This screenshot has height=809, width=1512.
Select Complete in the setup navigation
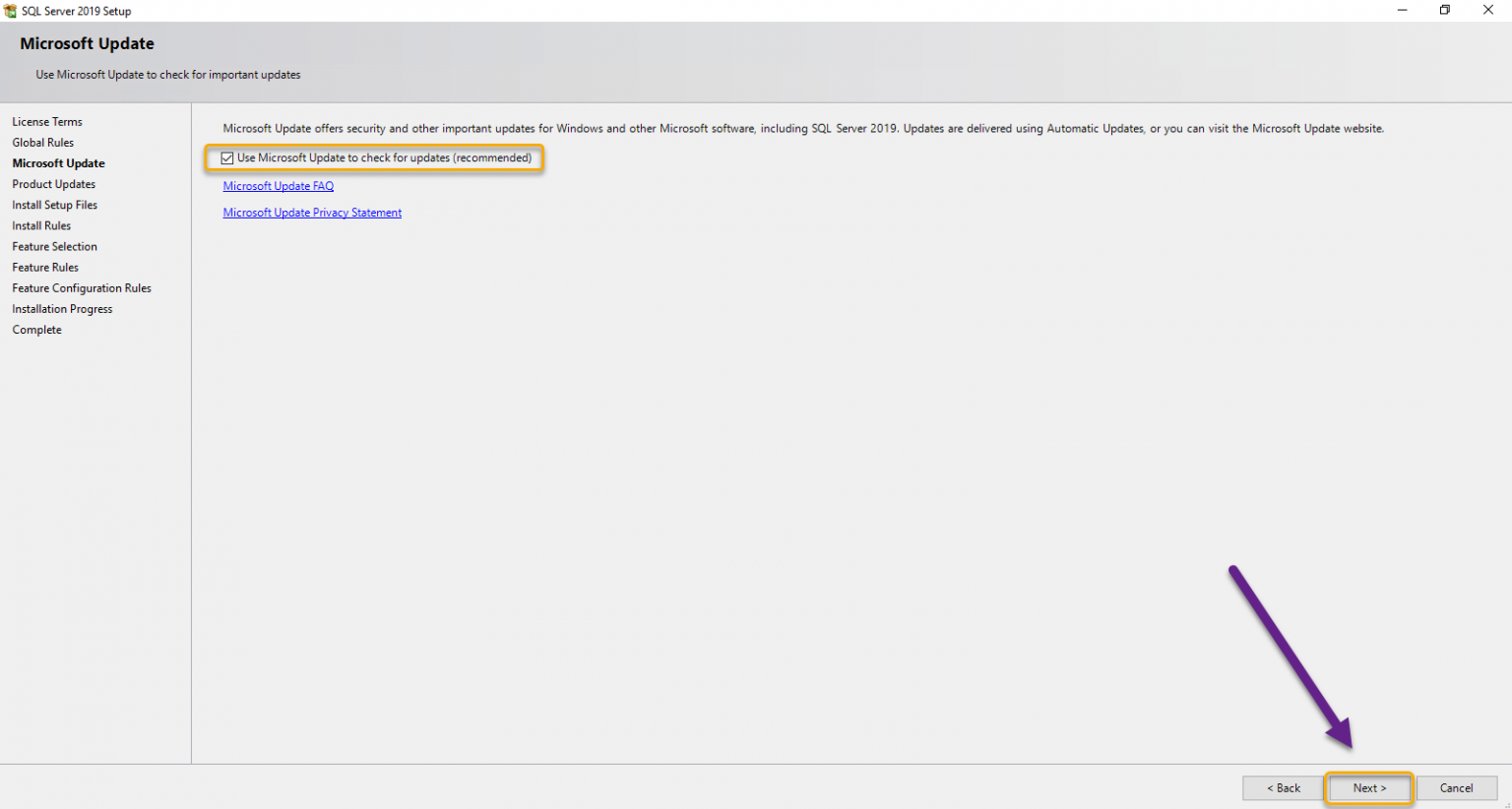click(36, 329)
